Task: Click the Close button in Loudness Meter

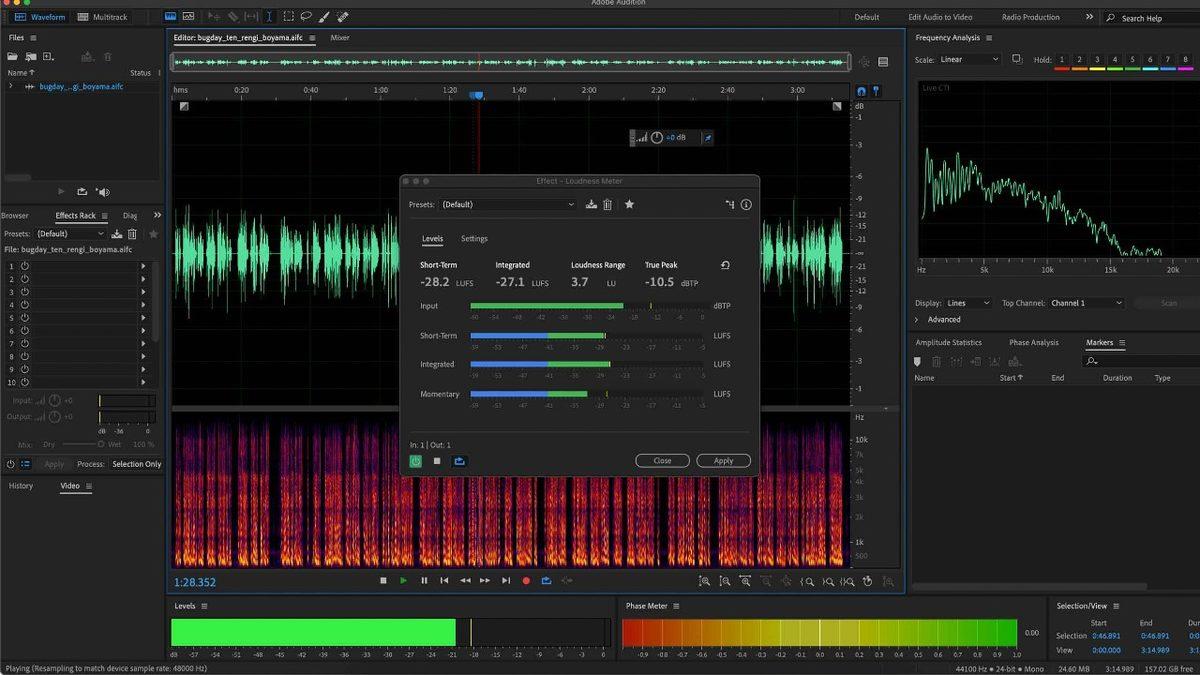Action: coord(662,461)
